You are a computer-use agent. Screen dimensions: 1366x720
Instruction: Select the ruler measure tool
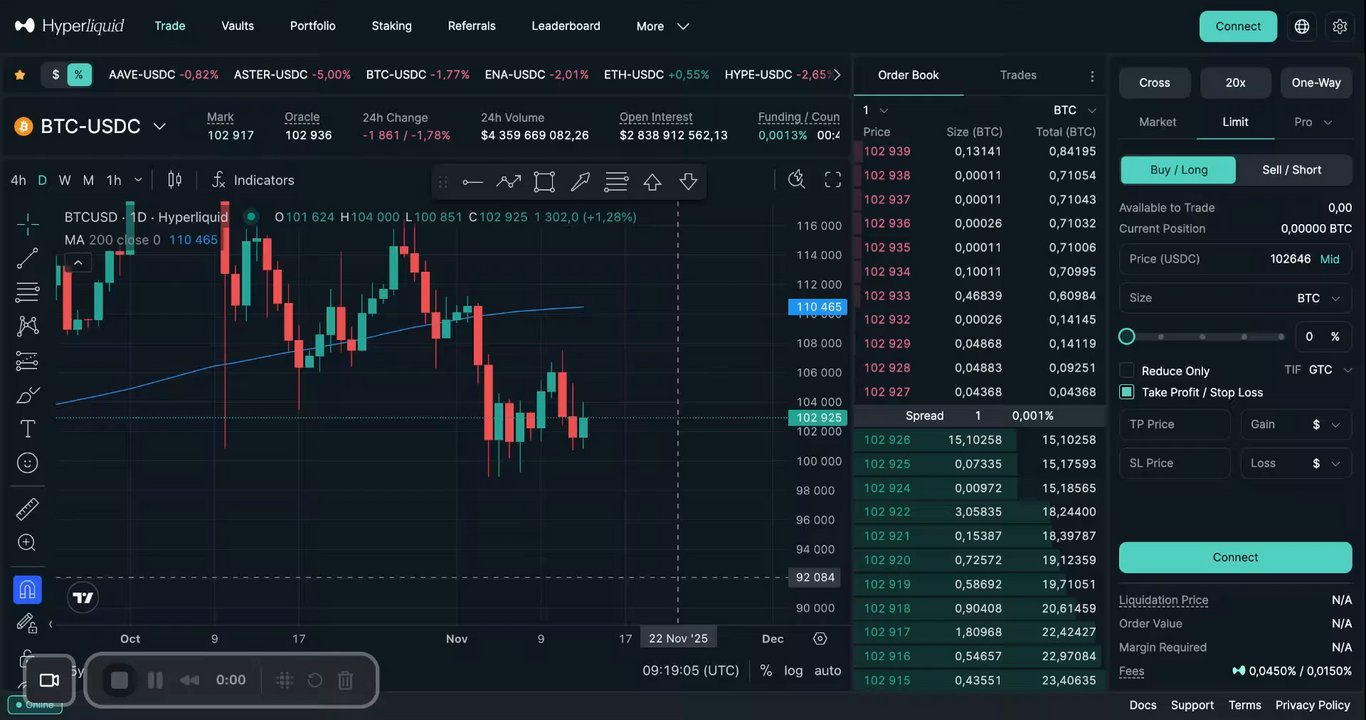28,509
